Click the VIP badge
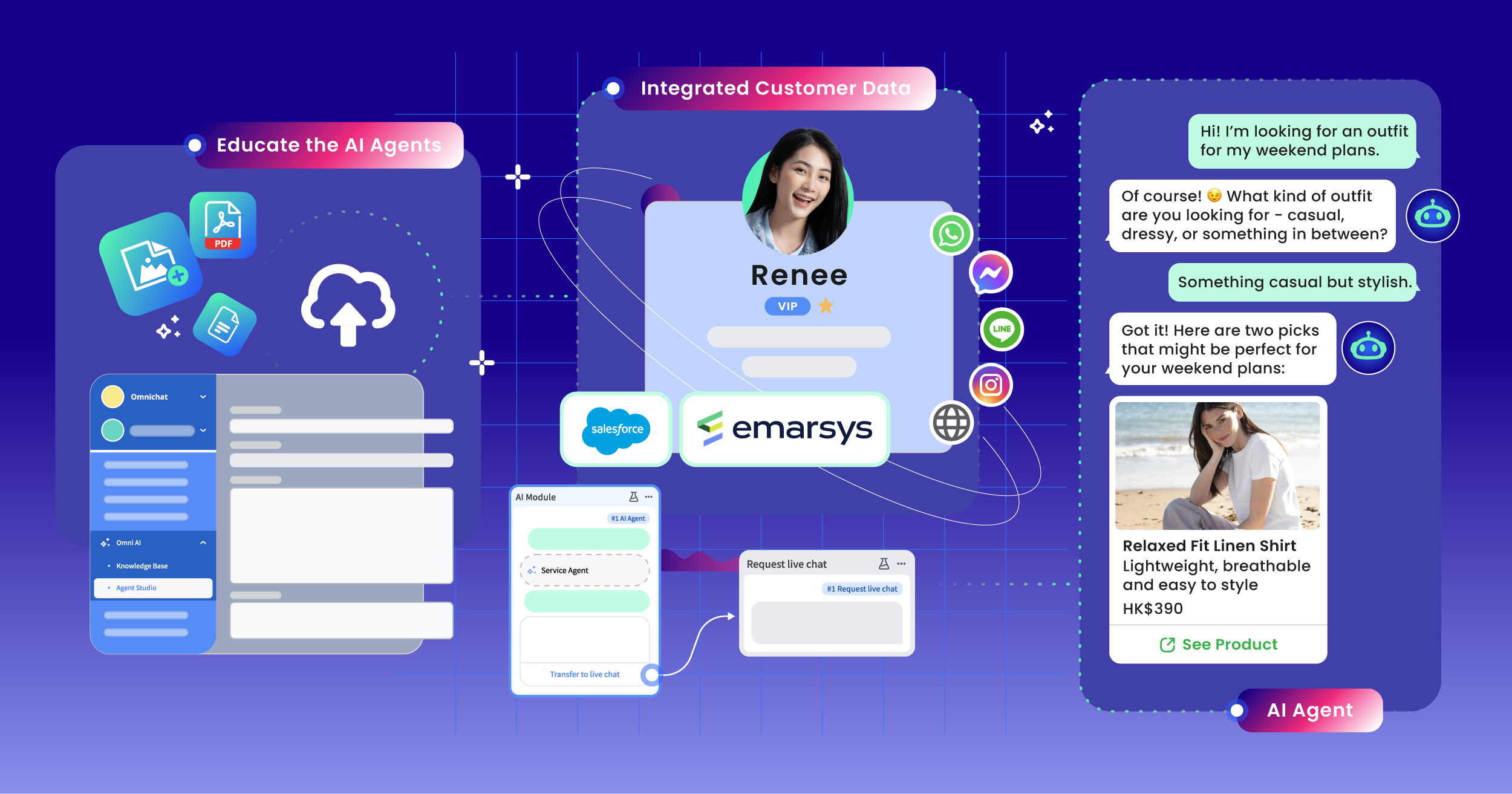 tap(787, 306)
